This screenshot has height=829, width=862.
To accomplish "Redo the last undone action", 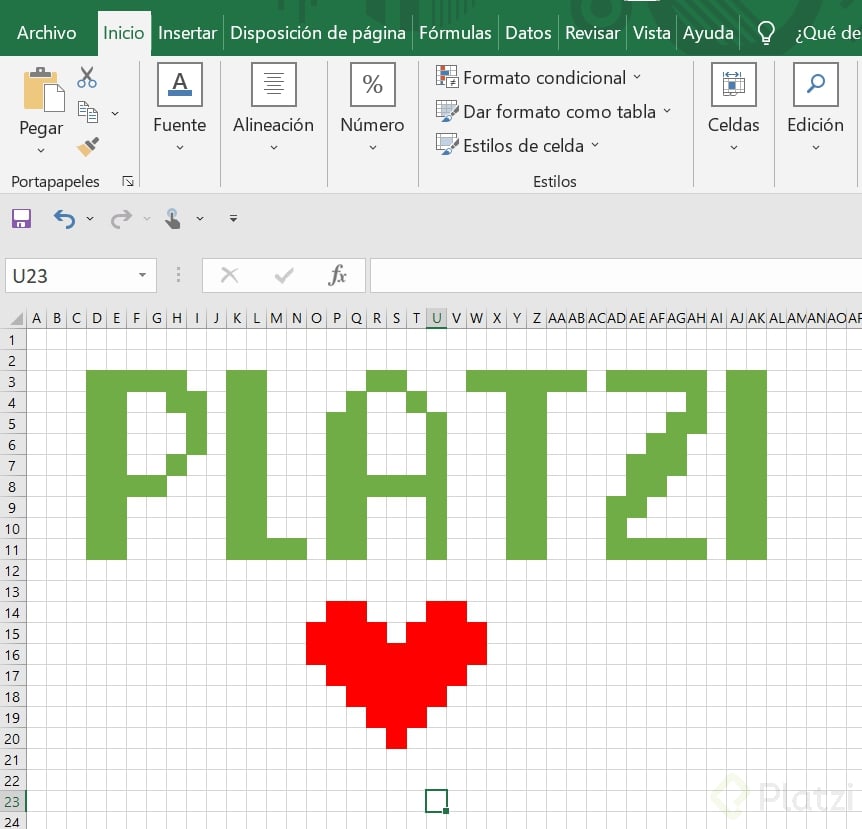I will tap(121, 219).
